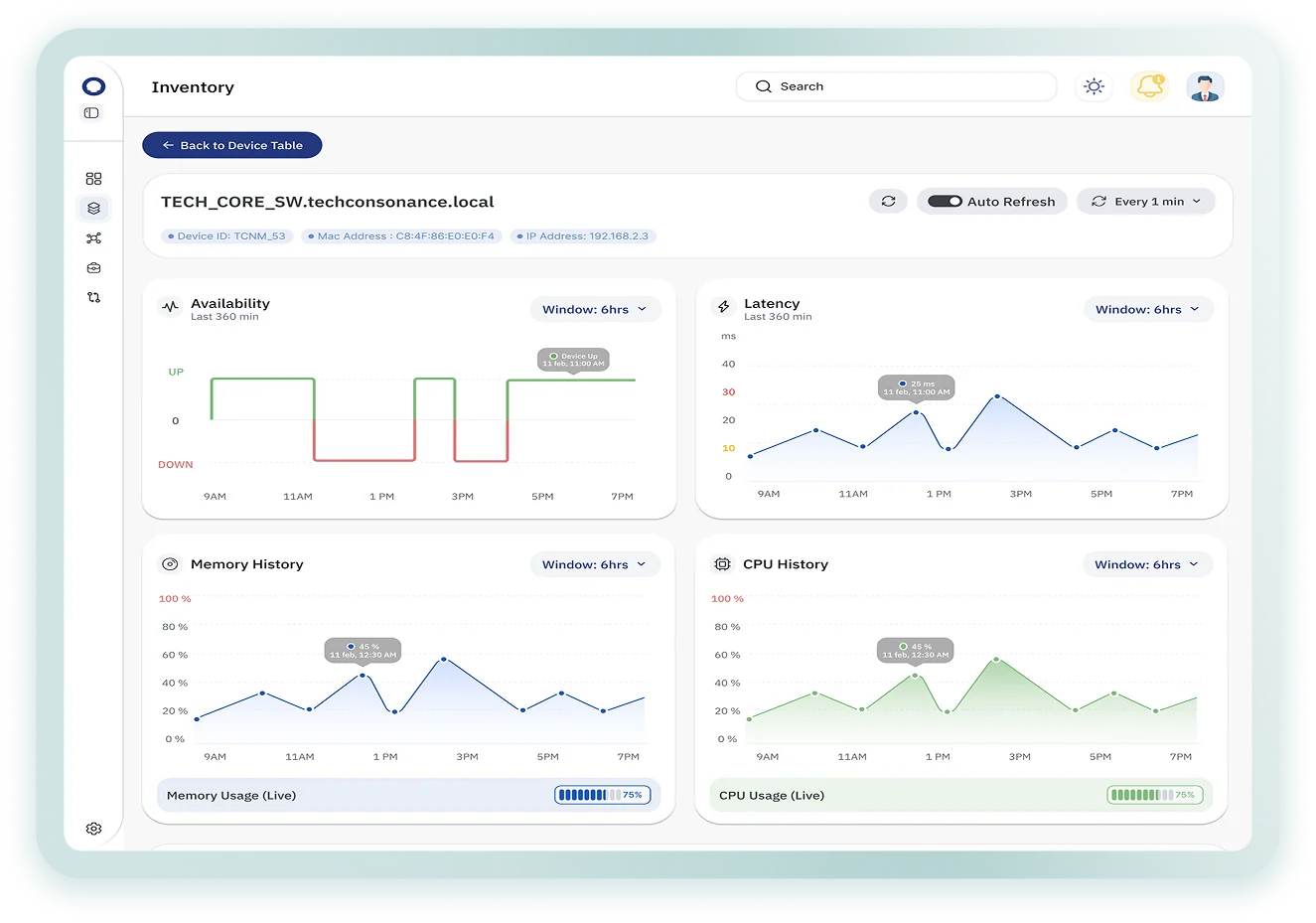Click the 45 % tooltip in Memory History chart
The height and width of the screenshot is (923, 1316).
click(363, 651)
